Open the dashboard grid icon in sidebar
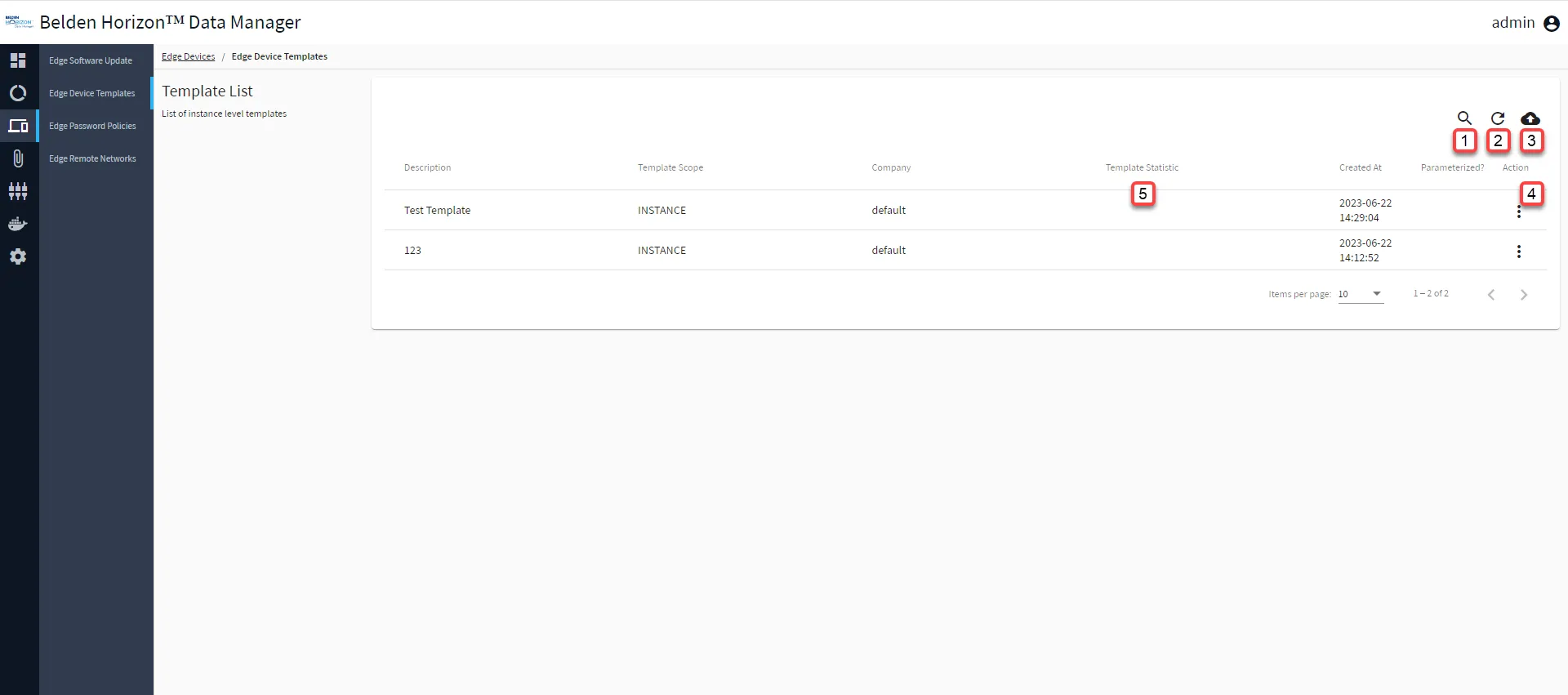Viewport: 1568px width, 695px height. pyautogui.click(x=18, y=60)
